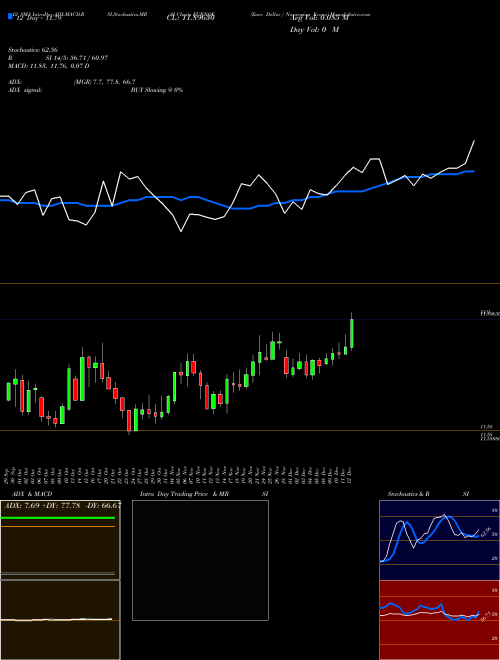
Task: Click the 'ADX: 7.69 +DY: 77.78 -DY: 66.67' readout
Action: click(x=62, y=505)
